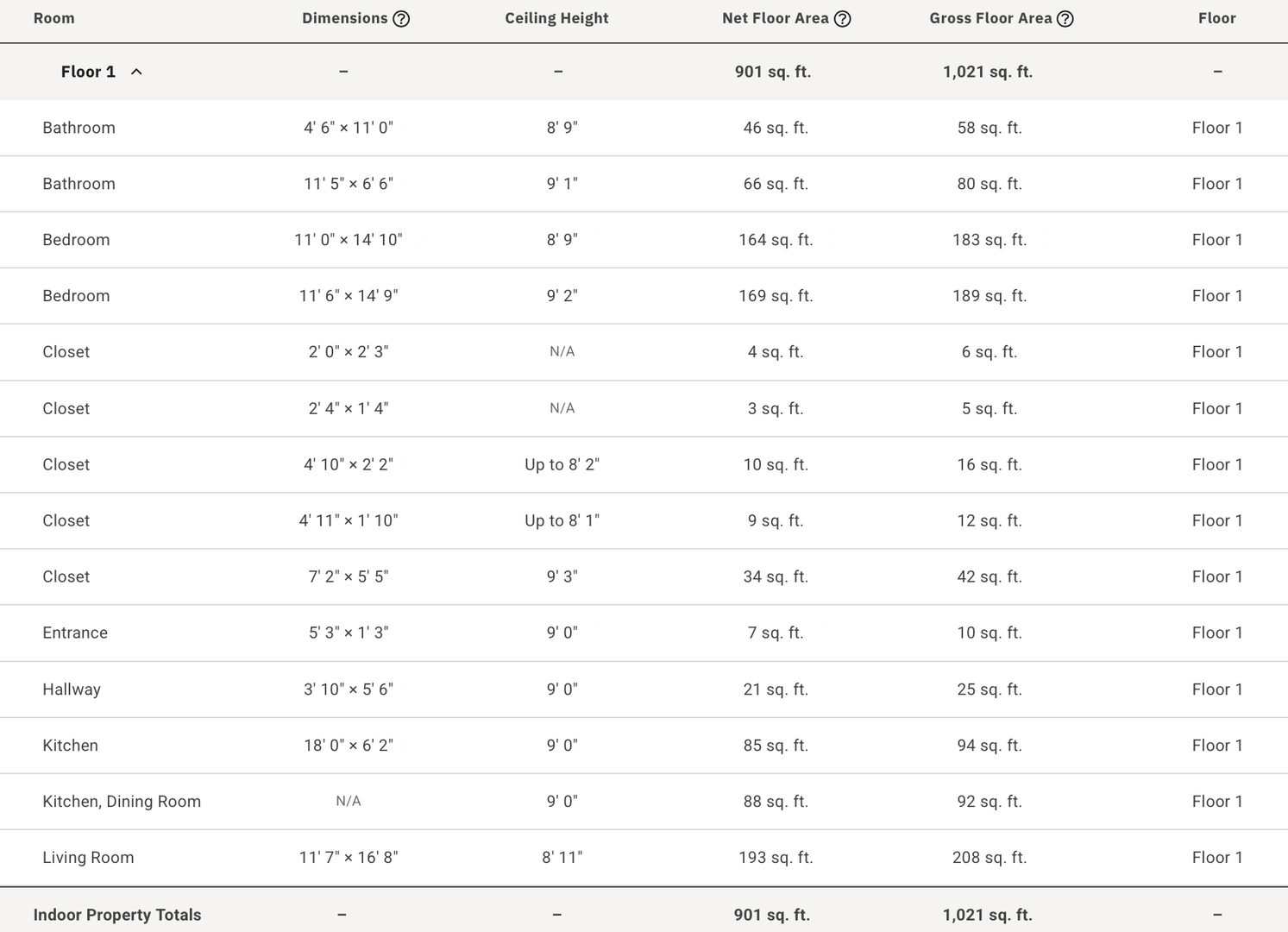Select the Floor 1 group row label

pyautogui.click(x=88, y=72)
